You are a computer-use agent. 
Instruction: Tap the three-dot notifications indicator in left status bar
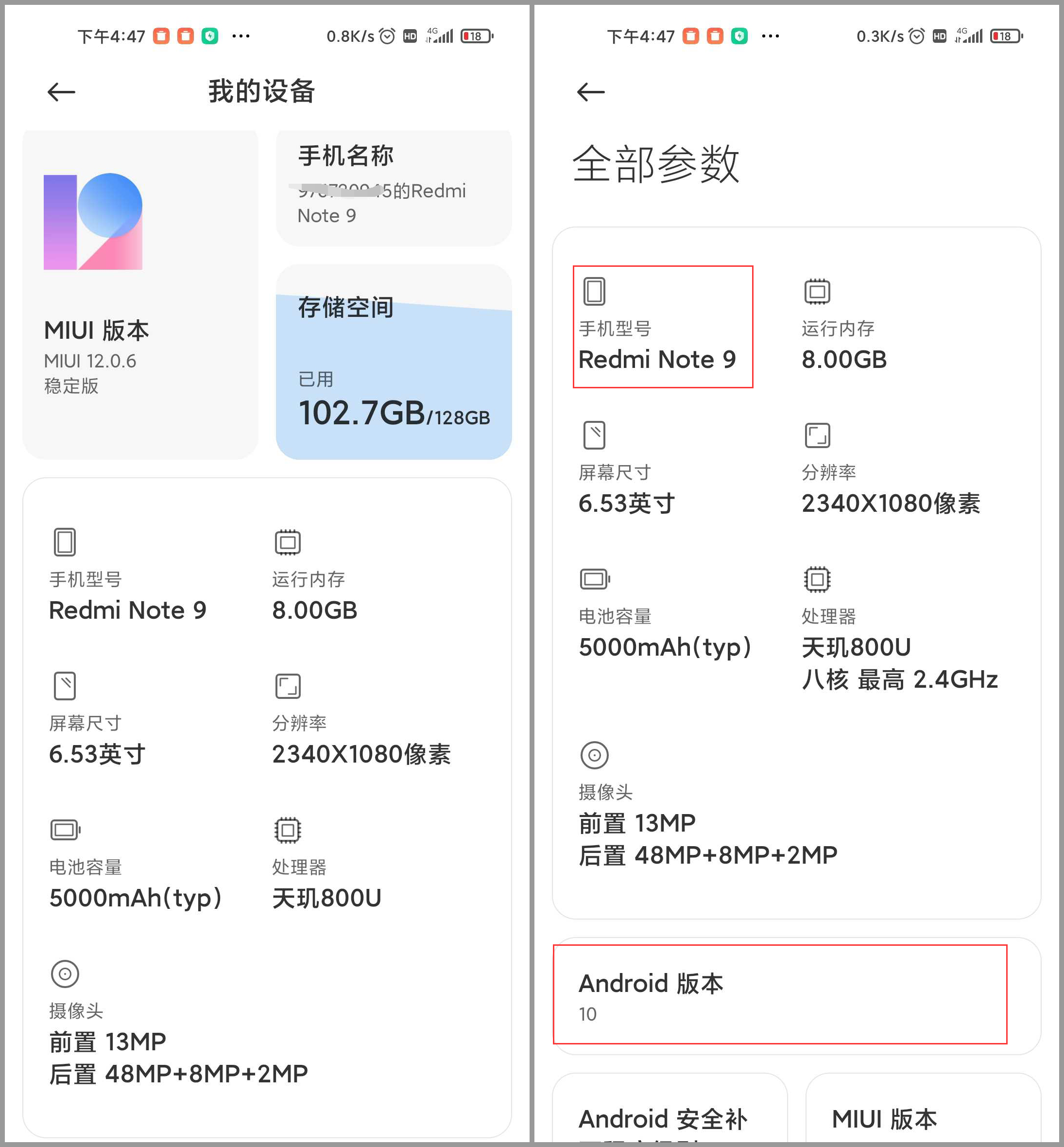[240, 36]
